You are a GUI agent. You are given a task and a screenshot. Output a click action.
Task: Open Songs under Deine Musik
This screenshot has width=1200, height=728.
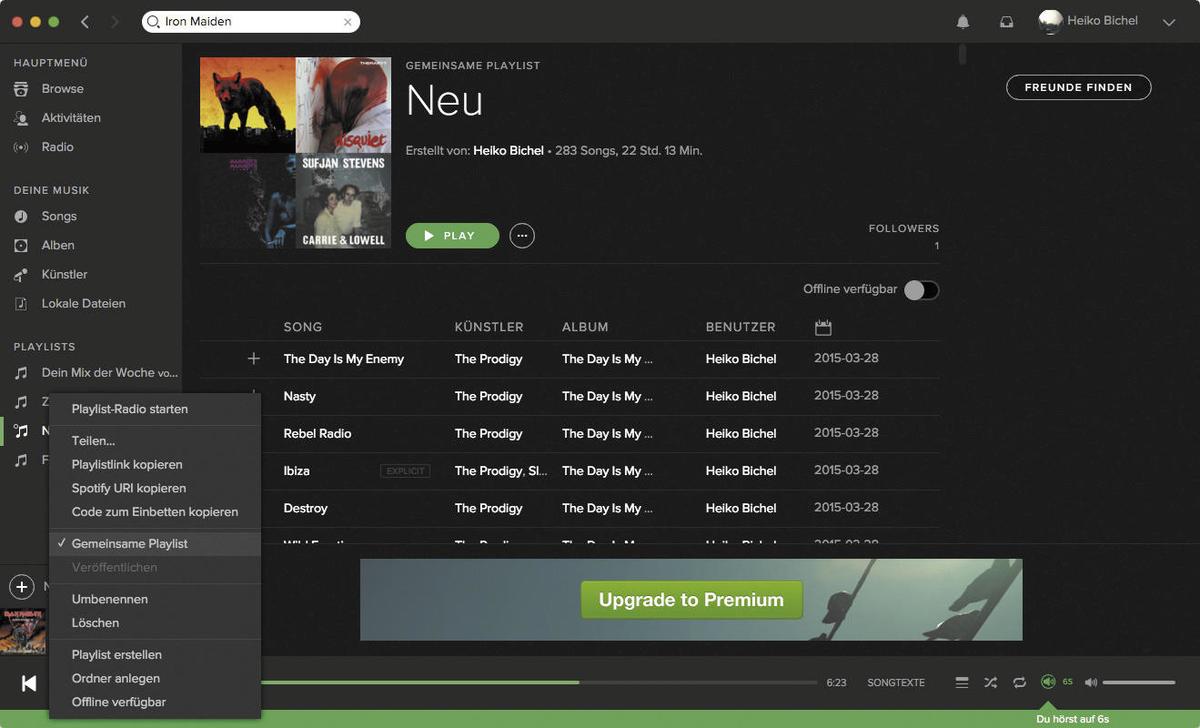point(59,216)
